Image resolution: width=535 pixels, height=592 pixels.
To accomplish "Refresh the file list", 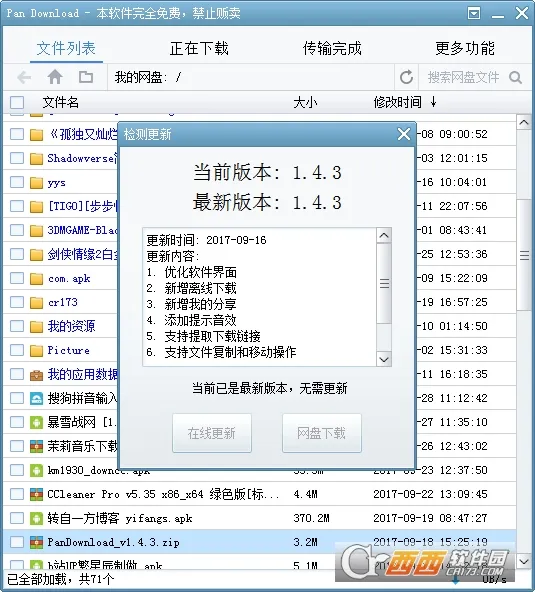I will tap(406, 77).
